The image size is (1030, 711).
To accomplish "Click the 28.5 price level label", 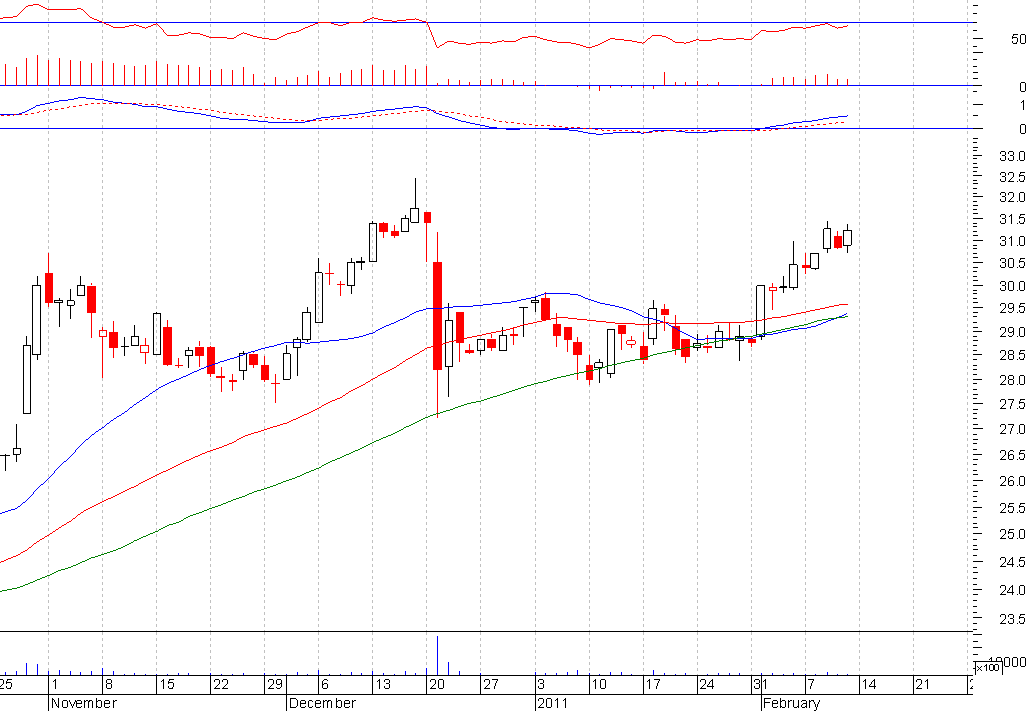I will (1012, 355).
